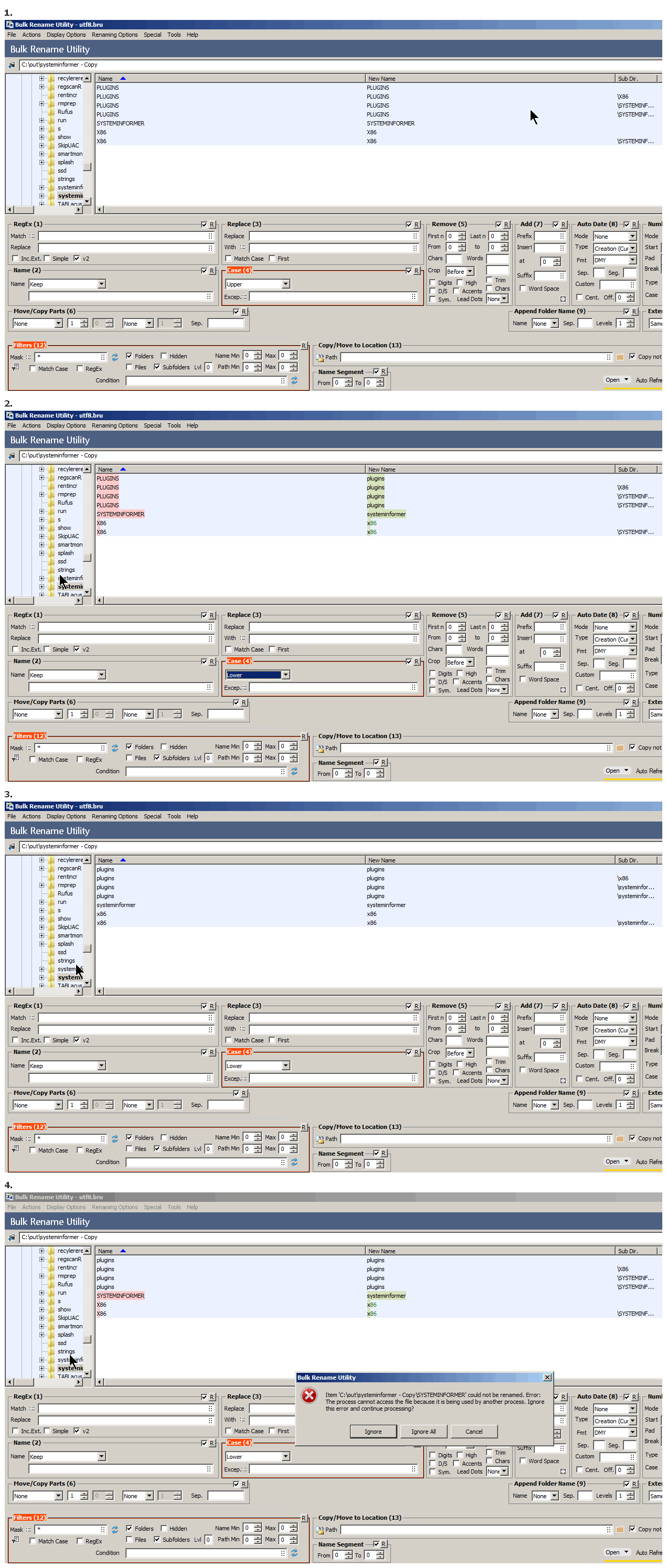Click browse folder icon beside Path, third window

619,1139
